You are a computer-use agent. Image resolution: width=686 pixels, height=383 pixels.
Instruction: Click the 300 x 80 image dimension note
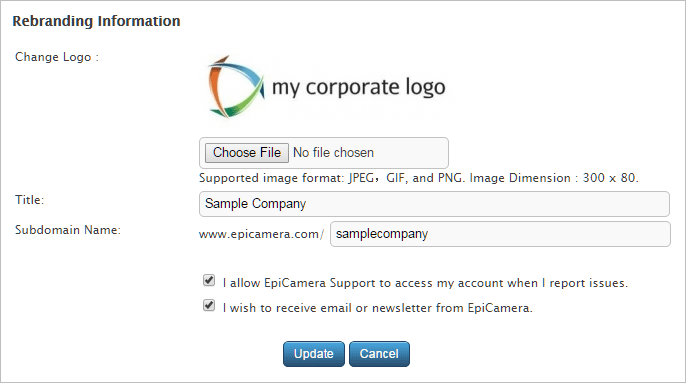tap(610, 178)
